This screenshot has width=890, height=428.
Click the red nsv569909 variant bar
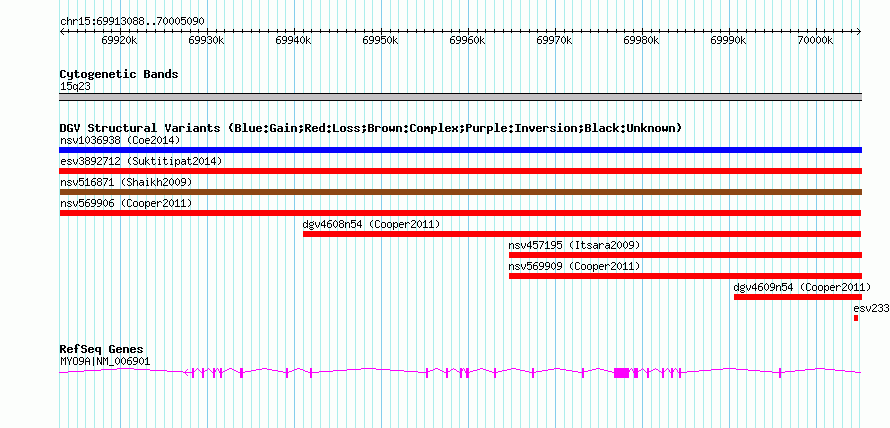pos(686,276)
